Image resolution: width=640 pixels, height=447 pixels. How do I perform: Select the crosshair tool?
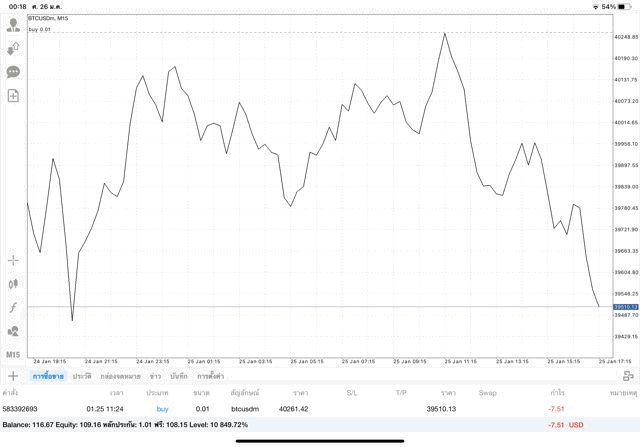(13, 260)
